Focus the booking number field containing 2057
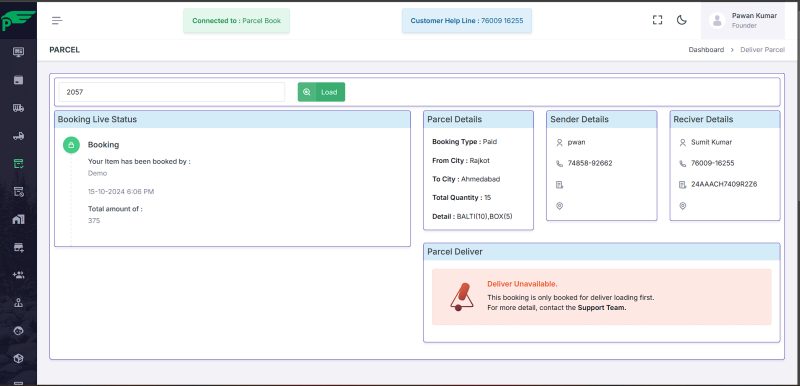The height and width of the screenshot is (386, 800). [171, 92]
